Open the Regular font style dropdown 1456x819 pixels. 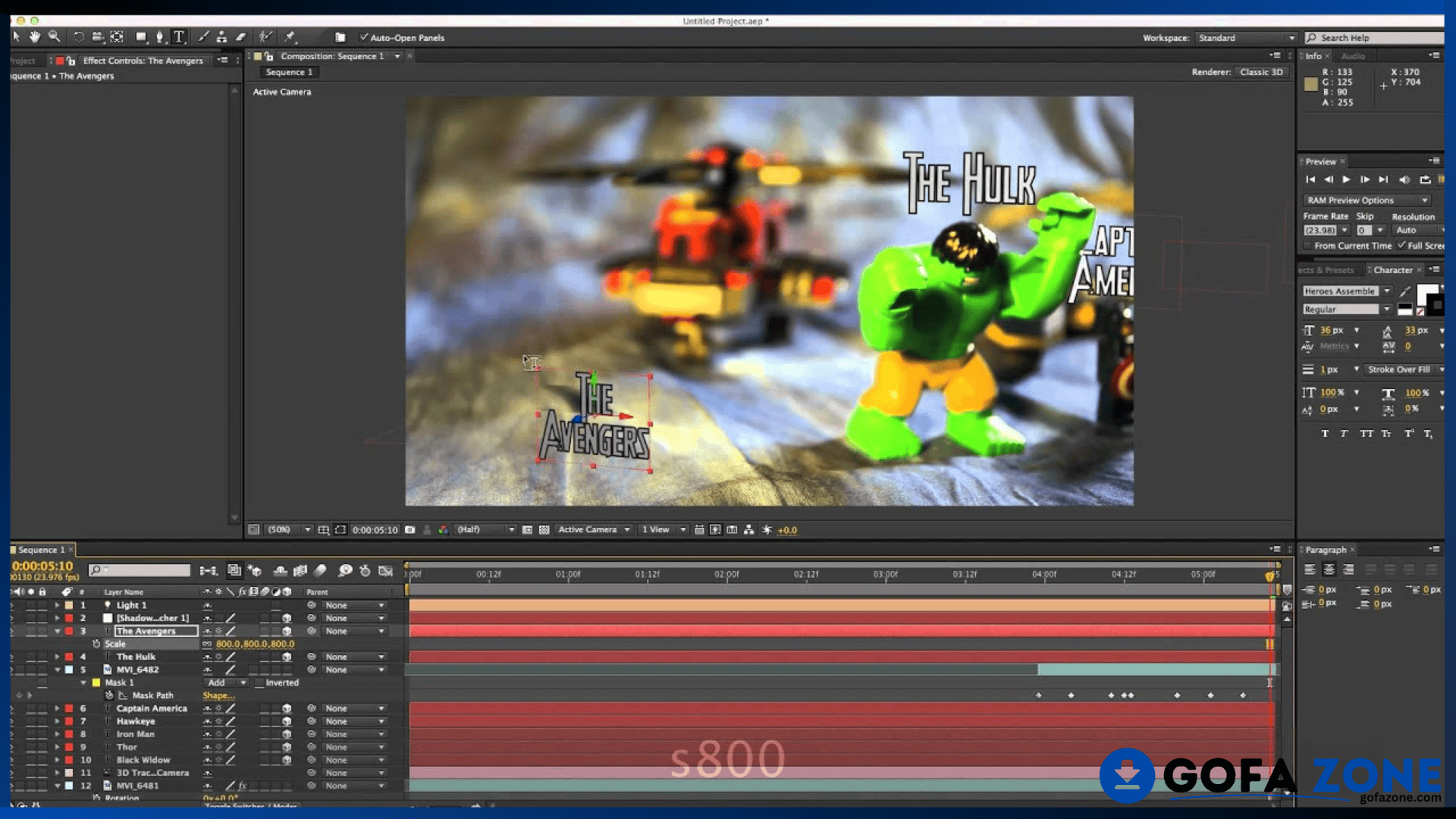tap(1347, 309)
